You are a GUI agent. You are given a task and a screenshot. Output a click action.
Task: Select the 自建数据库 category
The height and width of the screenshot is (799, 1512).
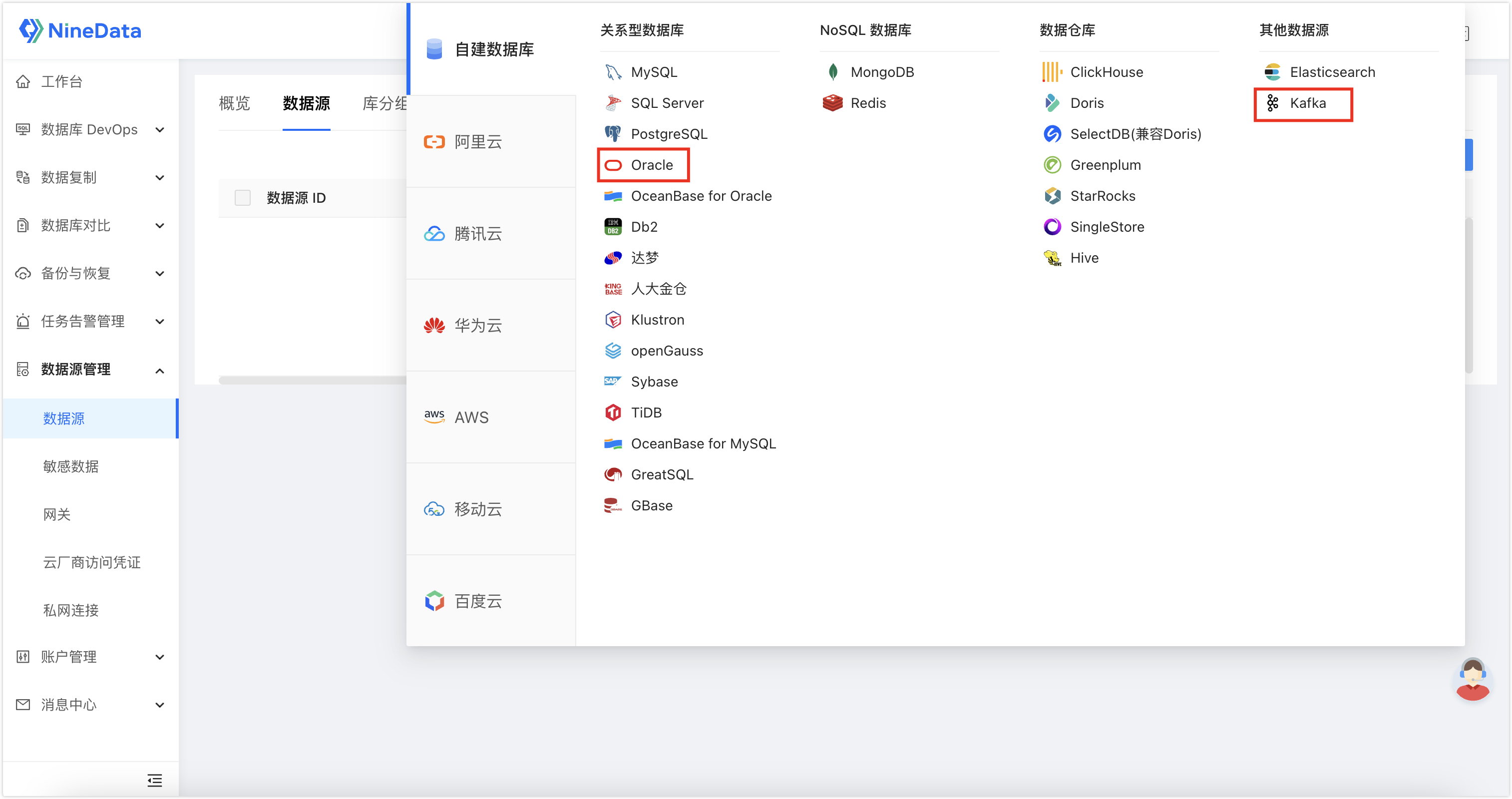tap(492, 49)
